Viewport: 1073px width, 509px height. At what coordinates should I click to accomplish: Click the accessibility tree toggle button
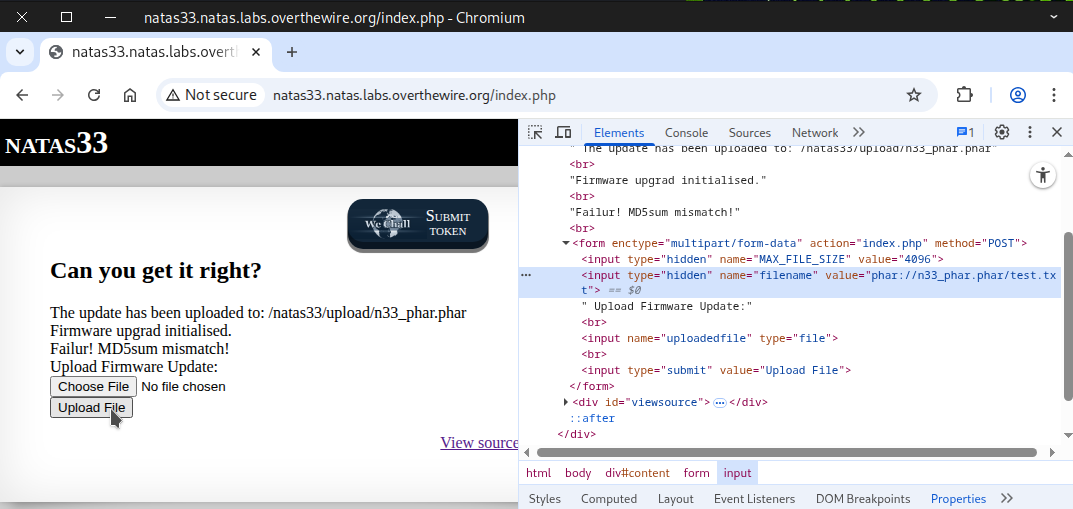[1043, 175]
